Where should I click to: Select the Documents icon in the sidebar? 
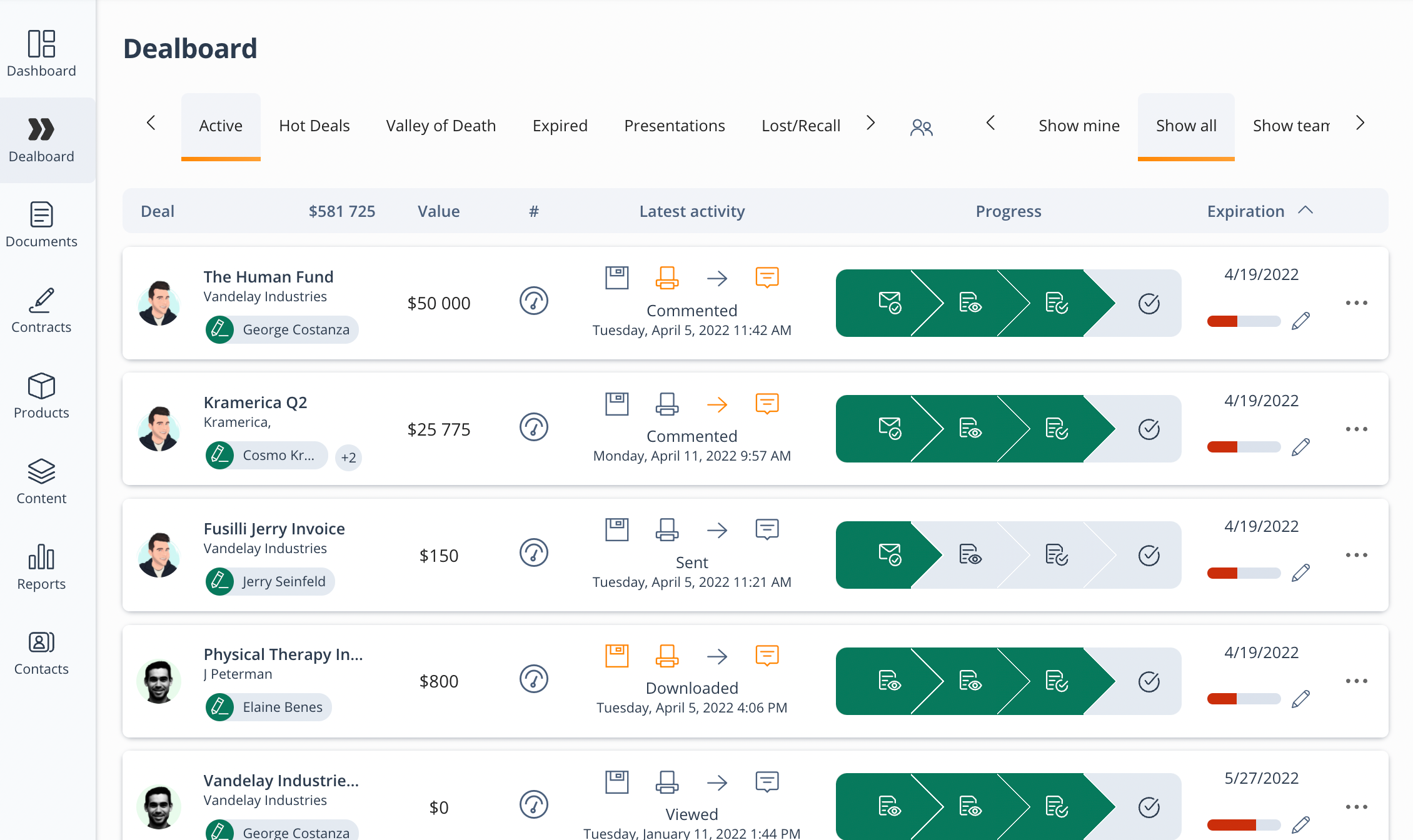(41, 224)
